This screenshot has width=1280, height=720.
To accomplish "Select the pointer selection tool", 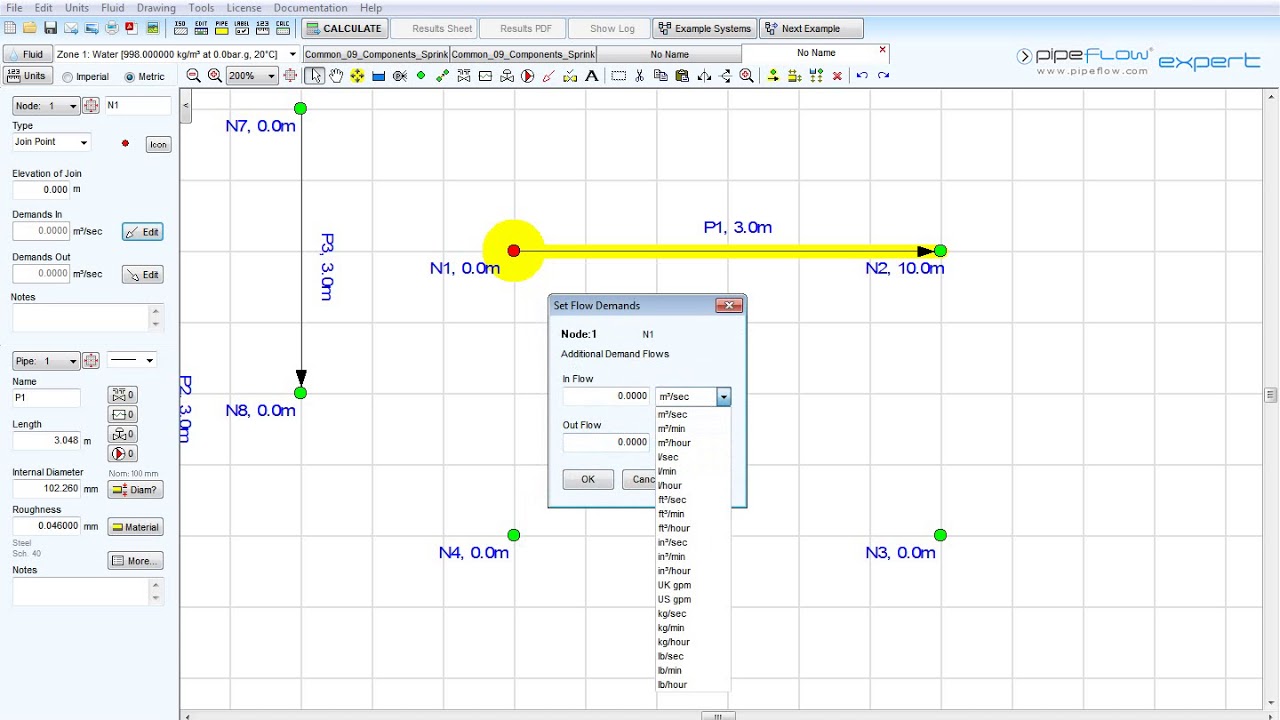I will 314,76.
